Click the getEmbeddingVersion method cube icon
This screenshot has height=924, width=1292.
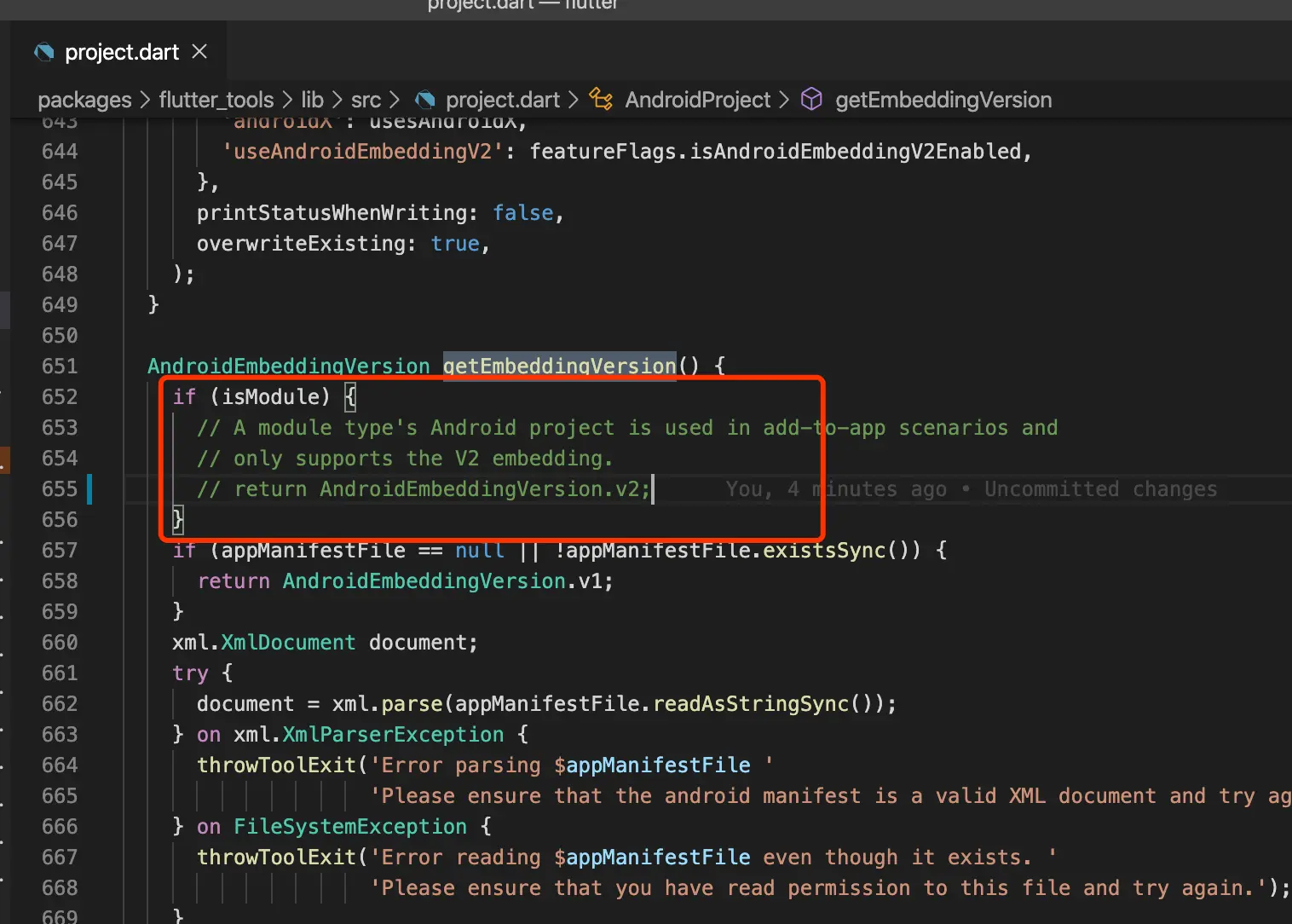(812, 100)
